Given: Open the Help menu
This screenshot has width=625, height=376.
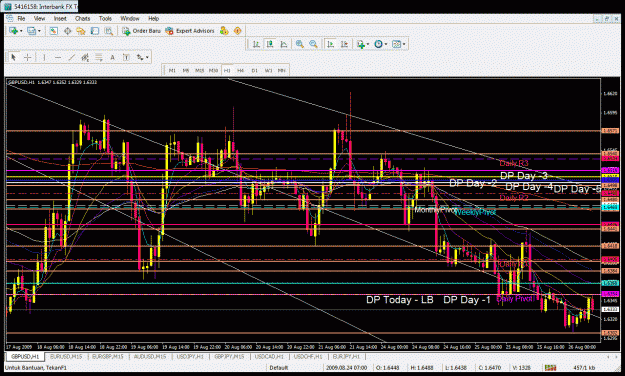Looking at the screenshot, I should pyautogui.click(x=153, y=18).
